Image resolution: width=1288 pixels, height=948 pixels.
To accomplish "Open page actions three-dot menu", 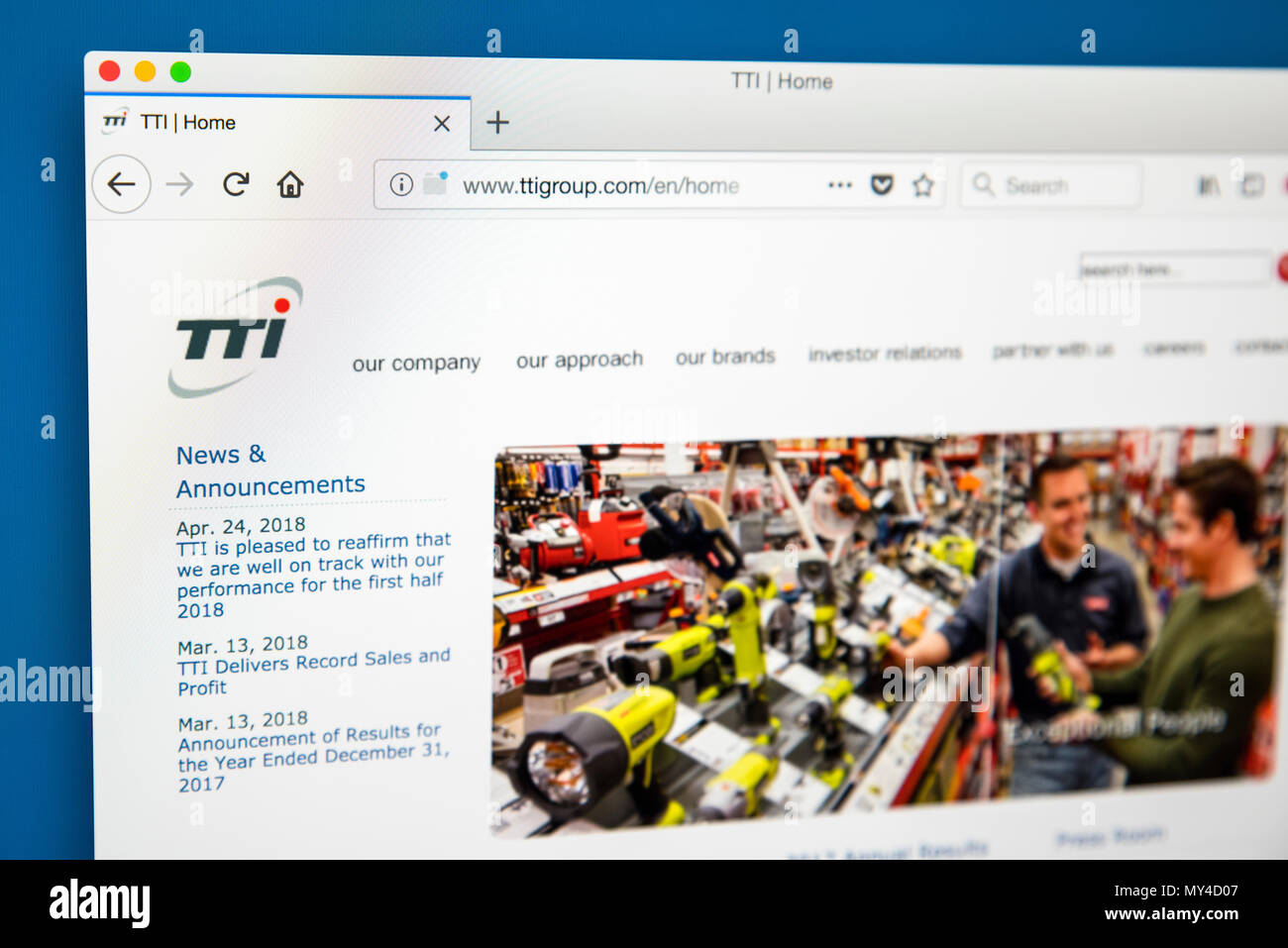I will [840, 185].
